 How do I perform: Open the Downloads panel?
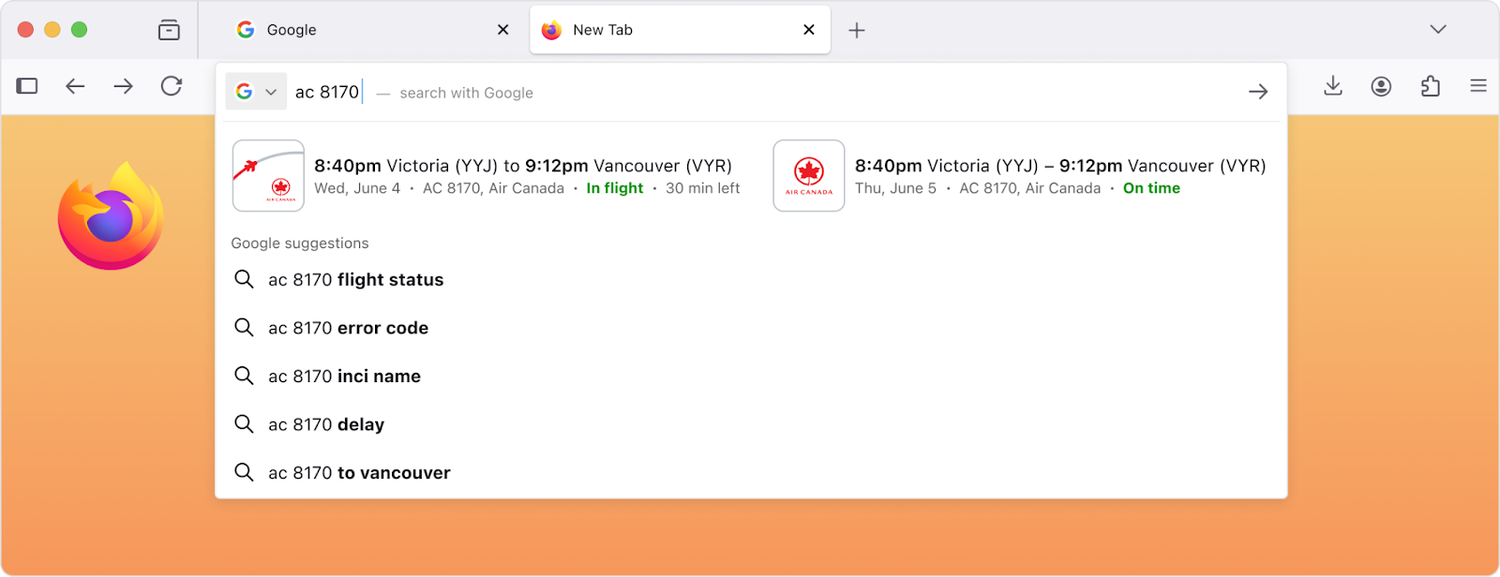click(x=1332, y=86)
